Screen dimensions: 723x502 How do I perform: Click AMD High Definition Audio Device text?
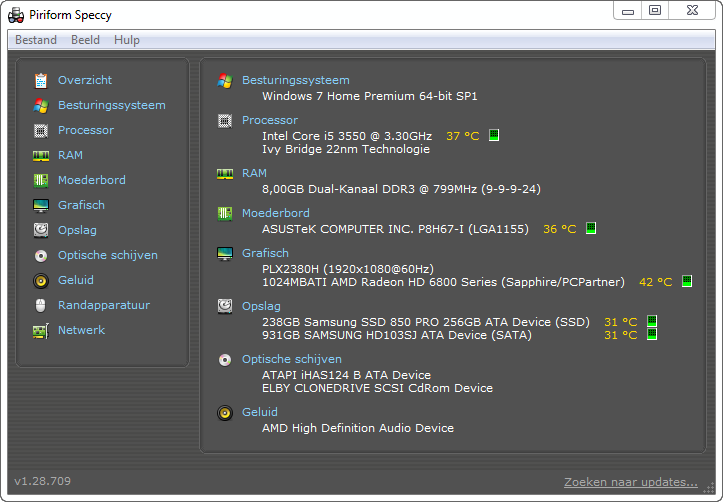[x=358, y=428]
